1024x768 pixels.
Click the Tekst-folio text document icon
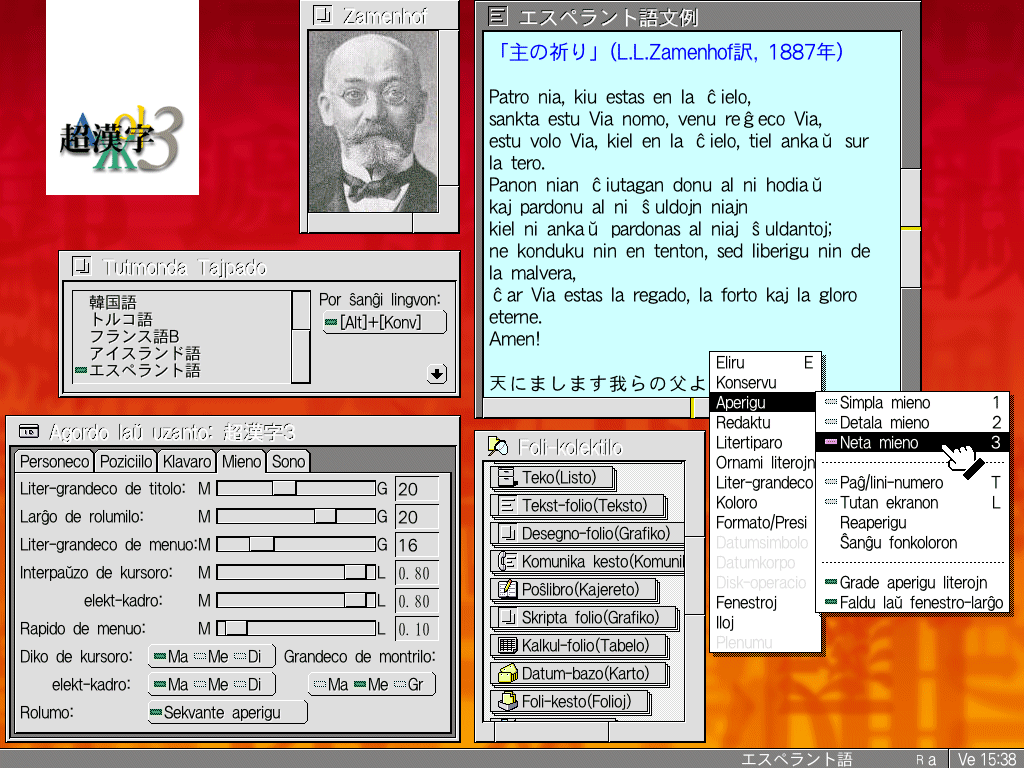tap(506, 506)
